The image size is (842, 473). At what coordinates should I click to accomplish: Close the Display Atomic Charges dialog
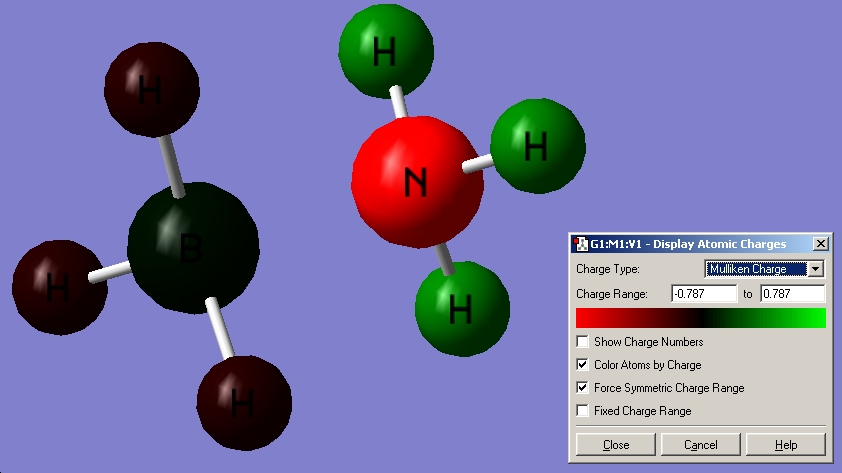[821, 244]
